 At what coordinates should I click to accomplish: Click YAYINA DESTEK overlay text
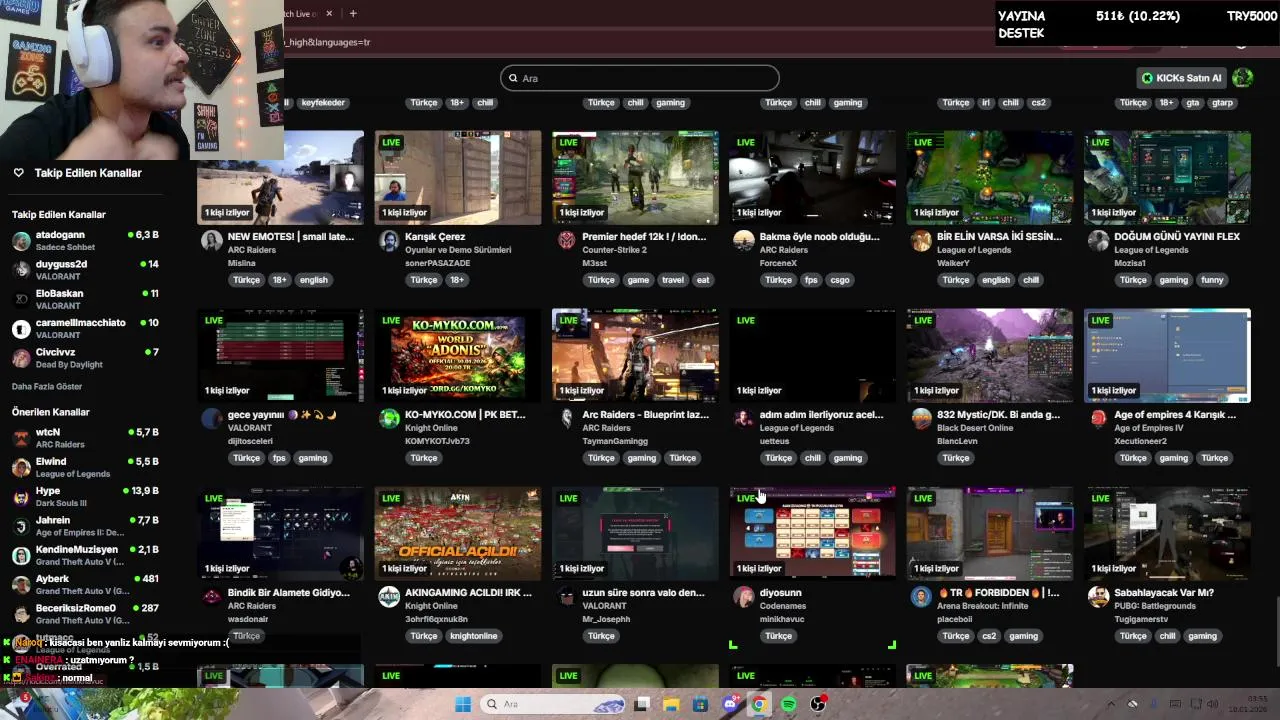coord(1022,25)
